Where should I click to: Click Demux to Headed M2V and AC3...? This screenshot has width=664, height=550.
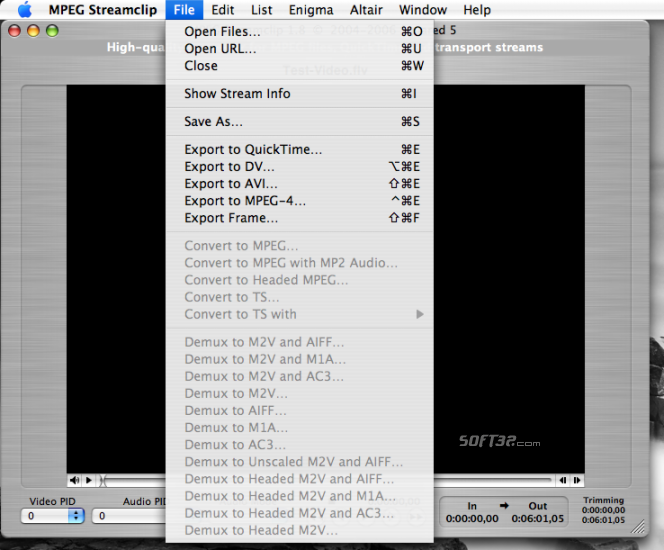click(299, 513)
